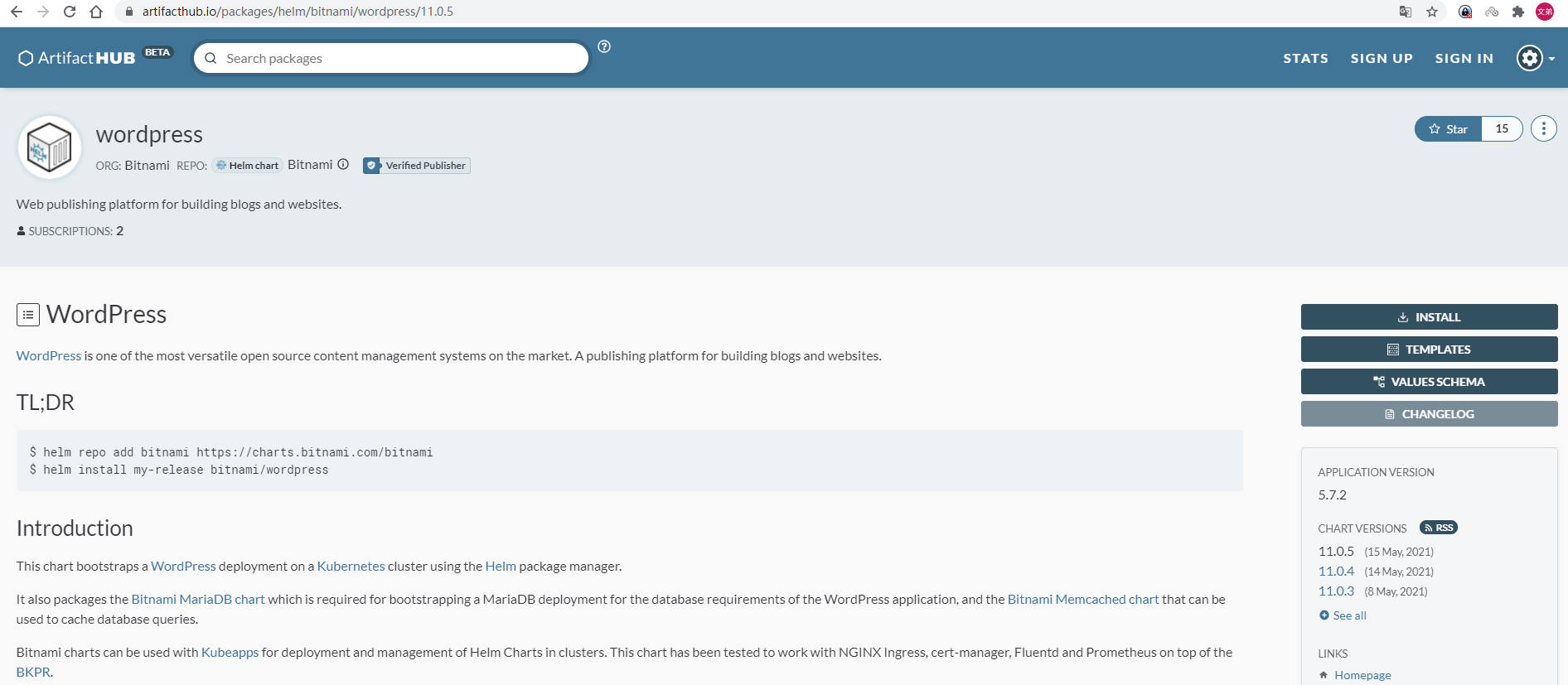Click the WordPress link in the description
Viewport: 1568px width, 685px height.
click(49, 355)
